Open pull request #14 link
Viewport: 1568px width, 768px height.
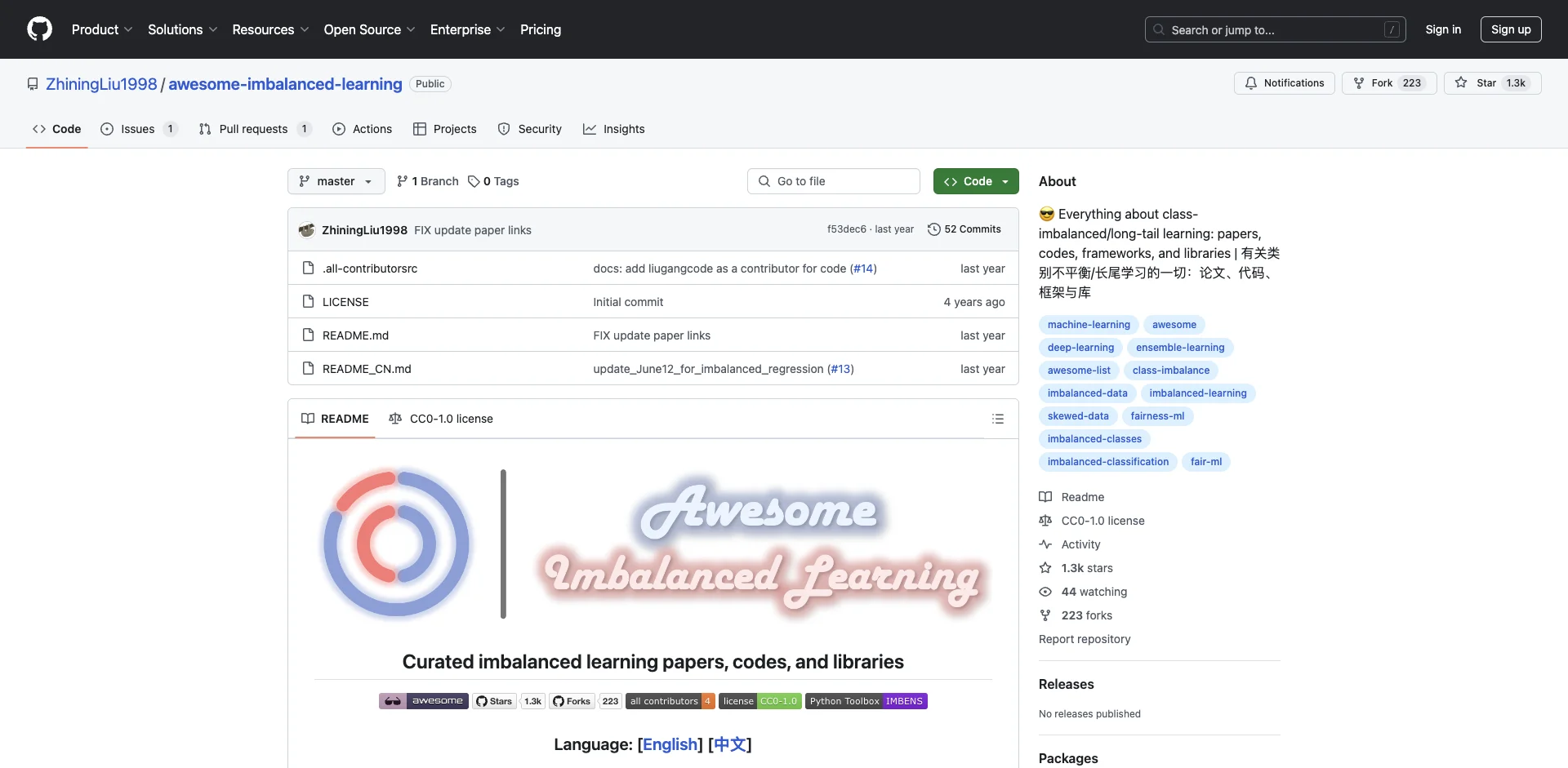click(x=863, y=269)
